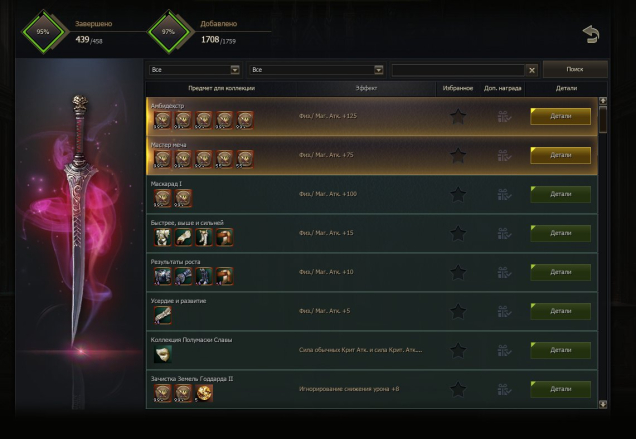Expand the second Все filter dropdown
Screen dimensions: 636x439
pos(316,70)
